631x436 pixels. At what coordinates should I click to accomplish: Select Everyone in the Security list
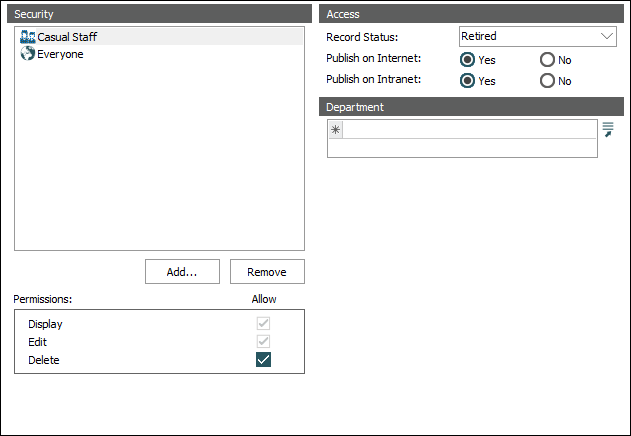point(60,54)
